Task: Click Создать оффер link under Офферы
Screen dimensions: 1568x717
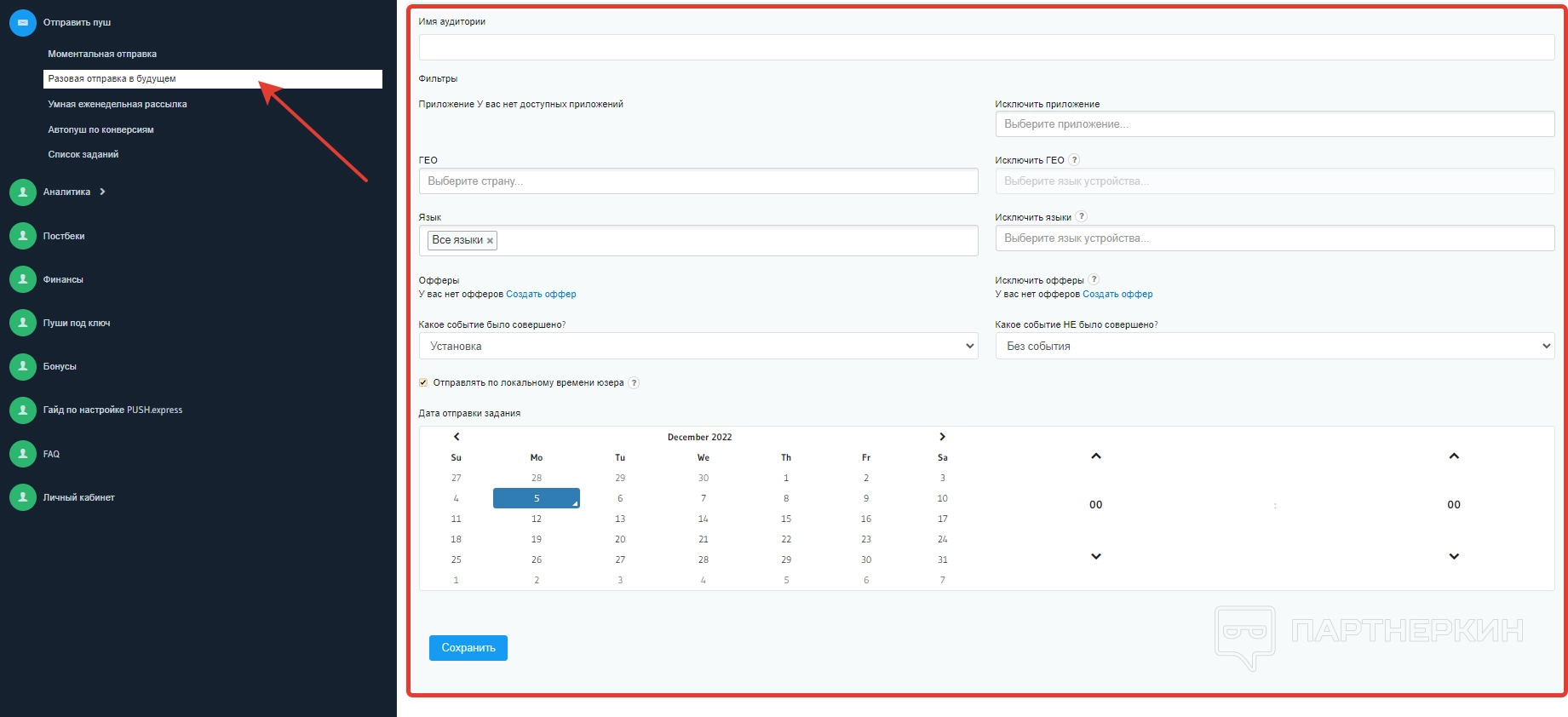Action: [x=541, y=294]
